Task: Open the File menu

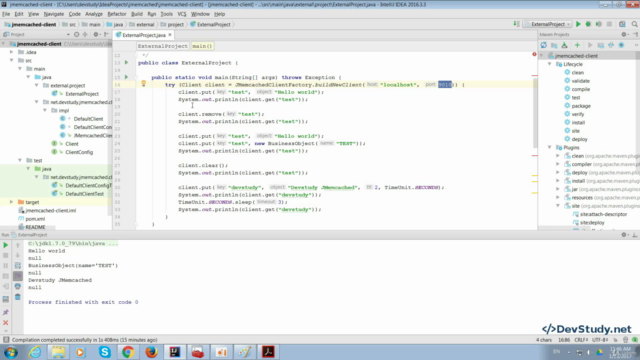Action: click(x=6, y=14)
